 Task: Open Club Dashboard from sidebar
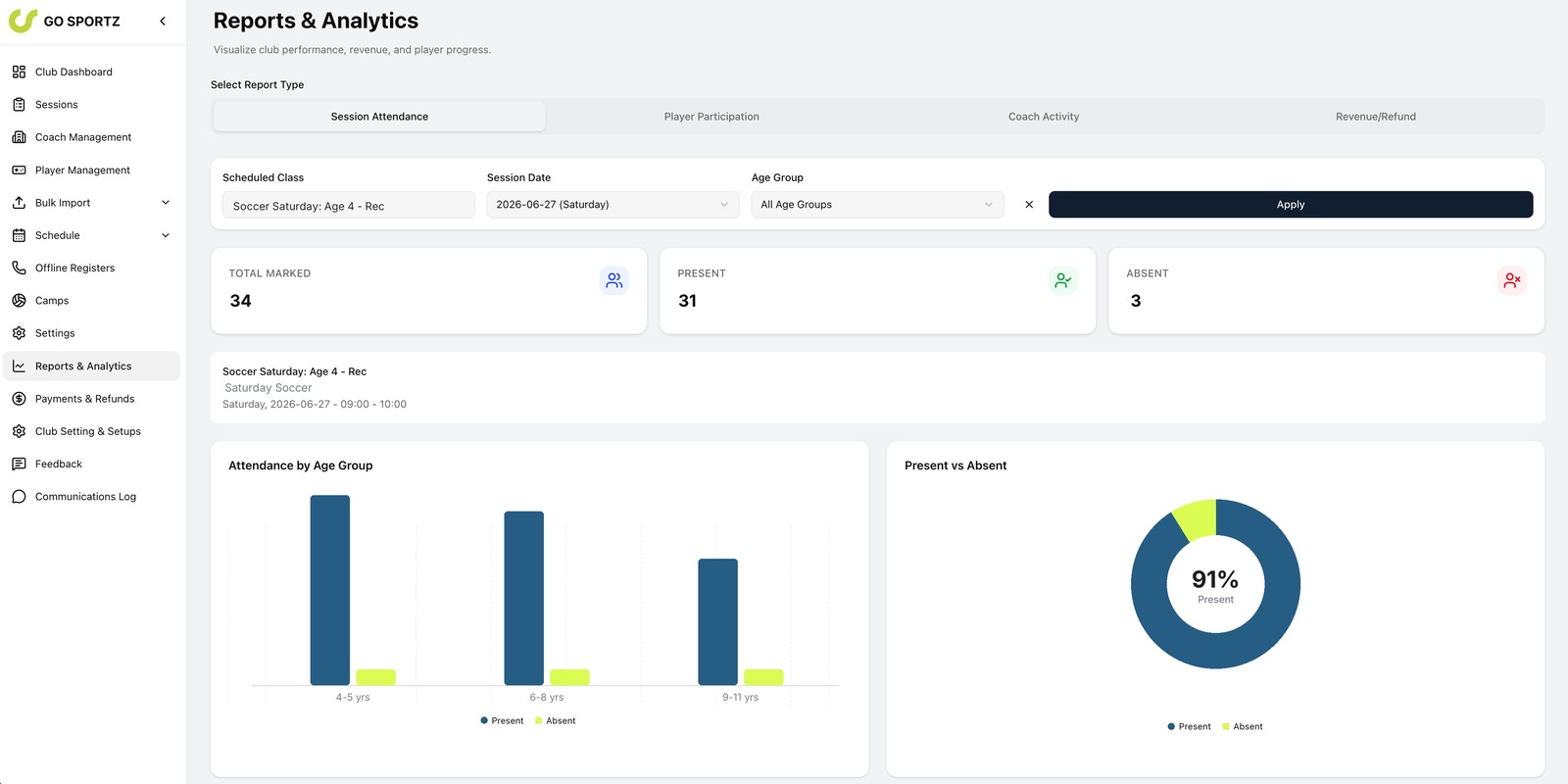pos(91,72)
